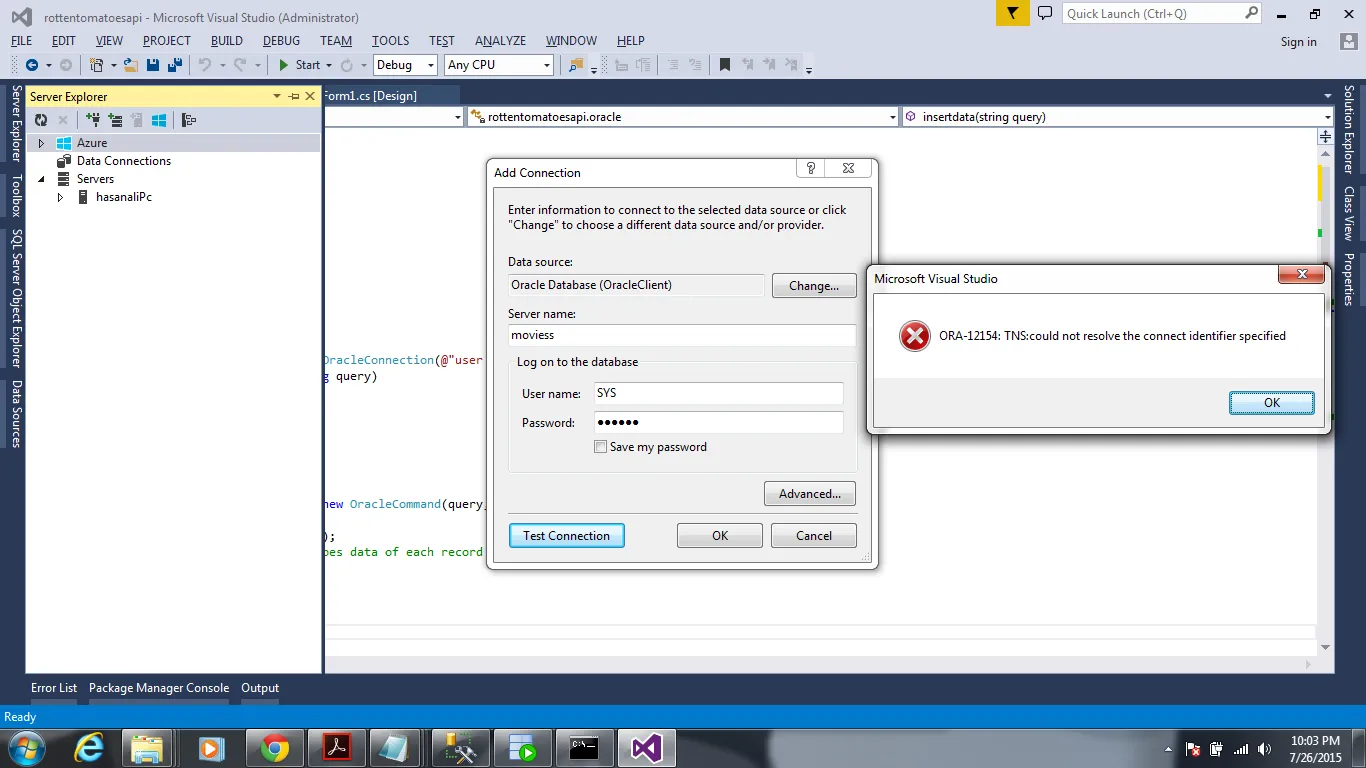Click the feedback speech bubble icon
The height and width of the screenshot is (768, 1366).
click(x=1045, y=14)
